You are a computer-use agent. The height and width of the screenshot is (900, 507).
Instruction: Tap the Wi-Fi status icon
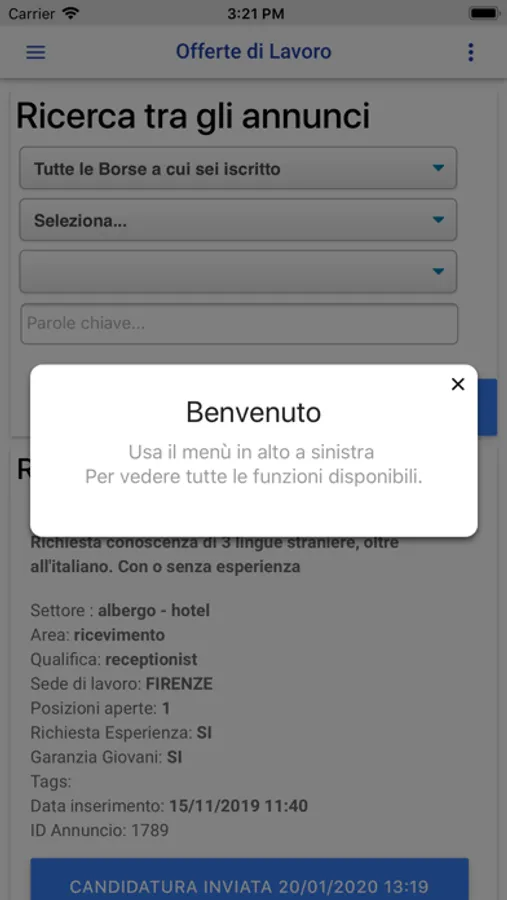[x=70, y=13]
